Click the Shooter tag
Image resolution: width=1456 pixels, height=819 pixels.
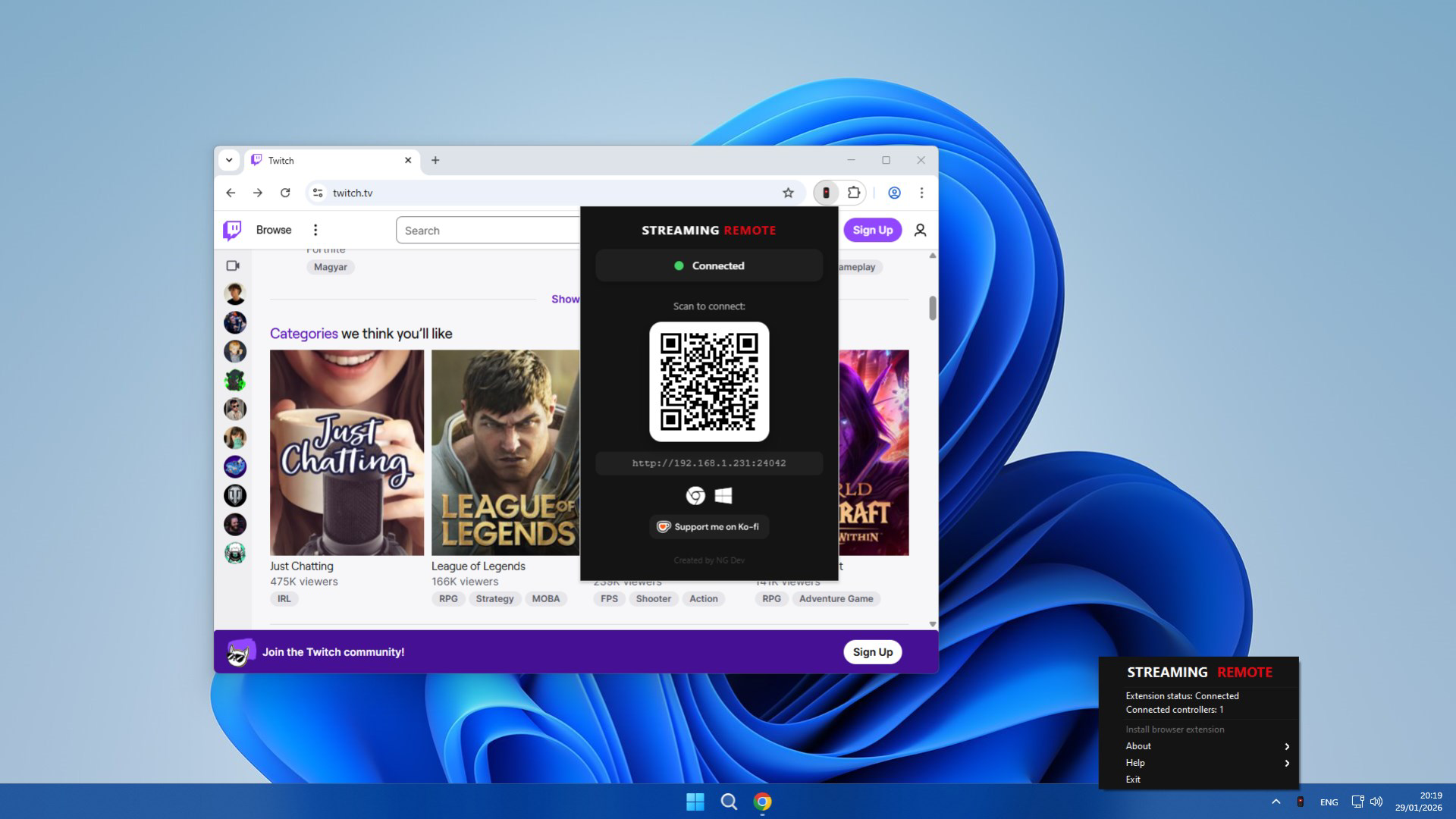(x=654, y=599)
